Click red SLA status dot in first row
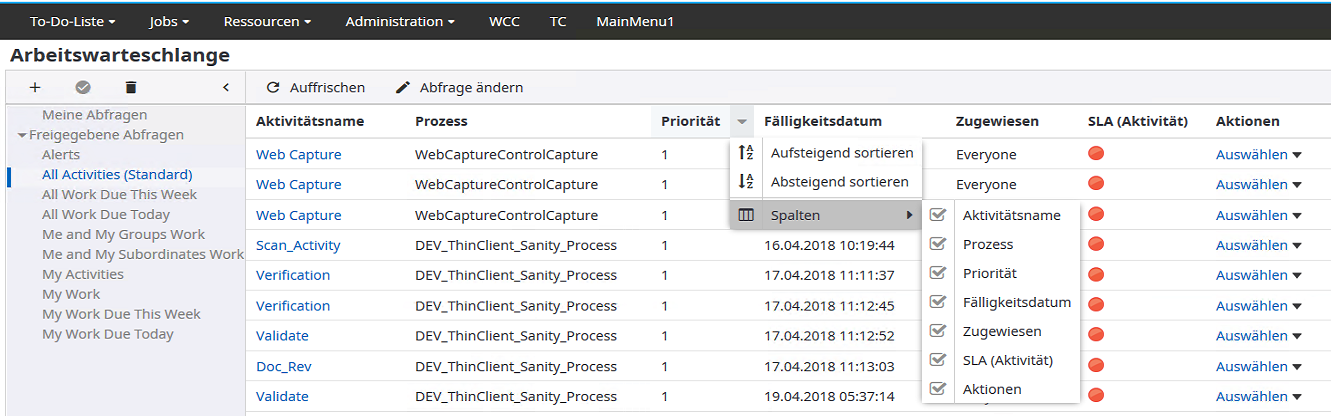 click(1096, 154)
